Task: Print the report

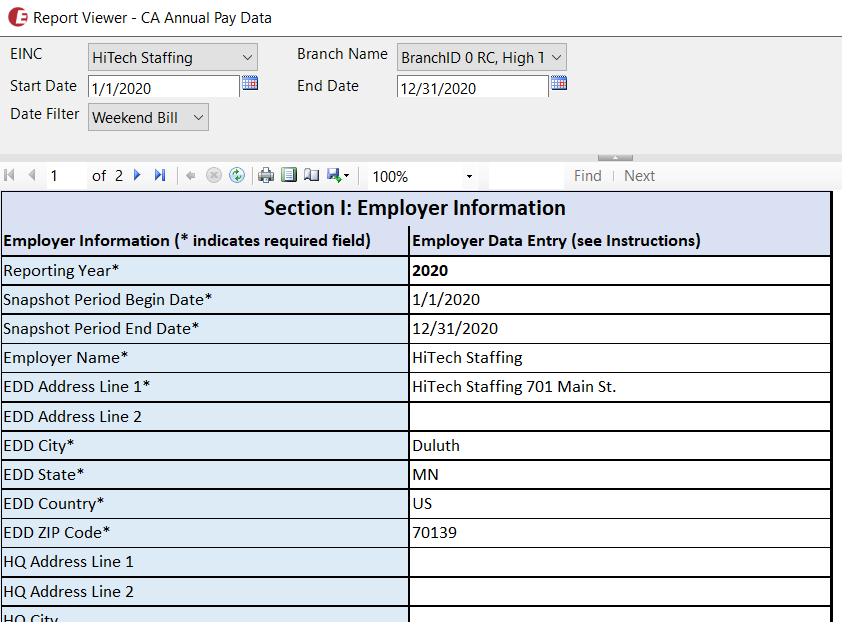Action: click(x=266, y=176)
